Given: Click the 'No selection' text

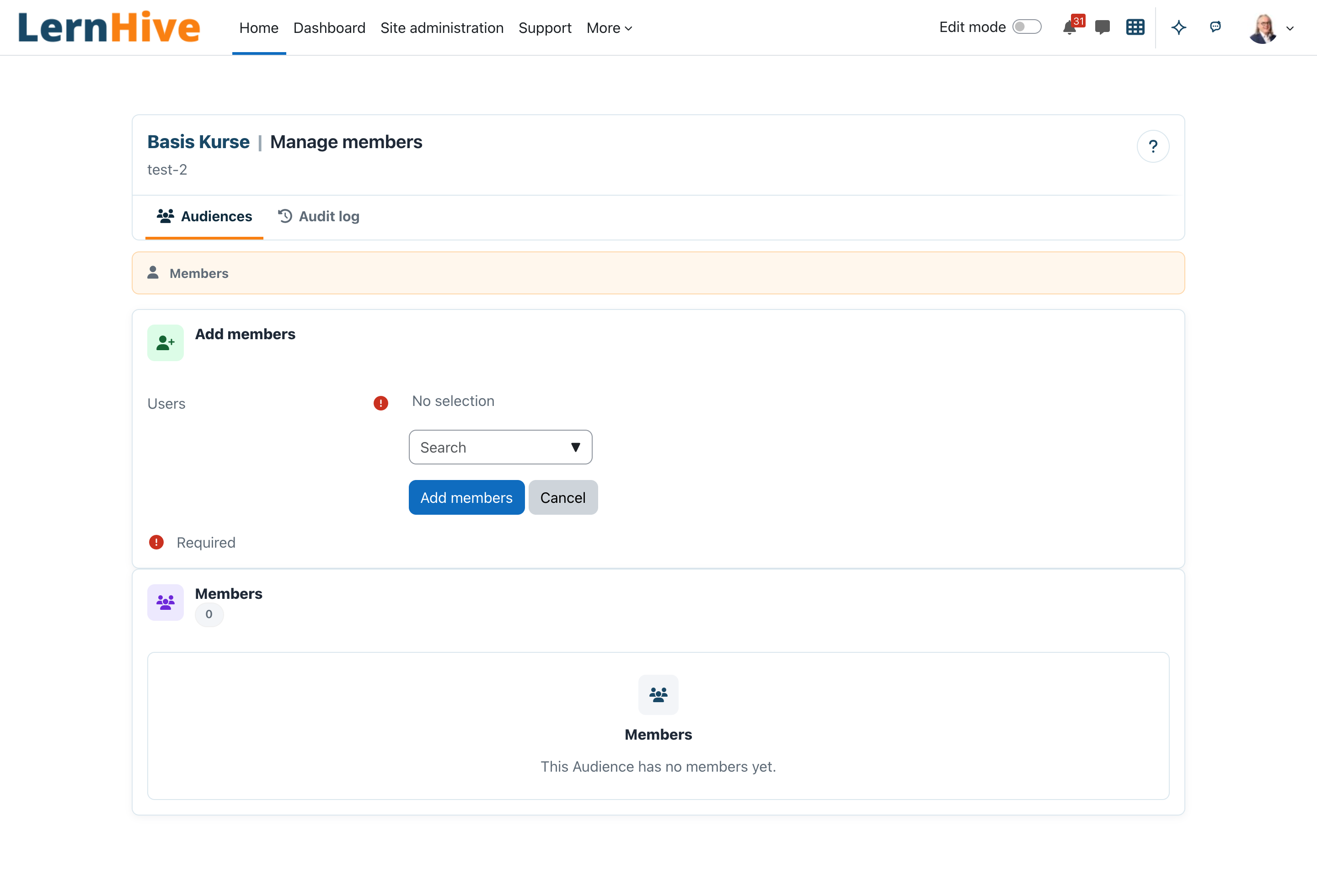Looking at the screenshot, I should 453,400.
